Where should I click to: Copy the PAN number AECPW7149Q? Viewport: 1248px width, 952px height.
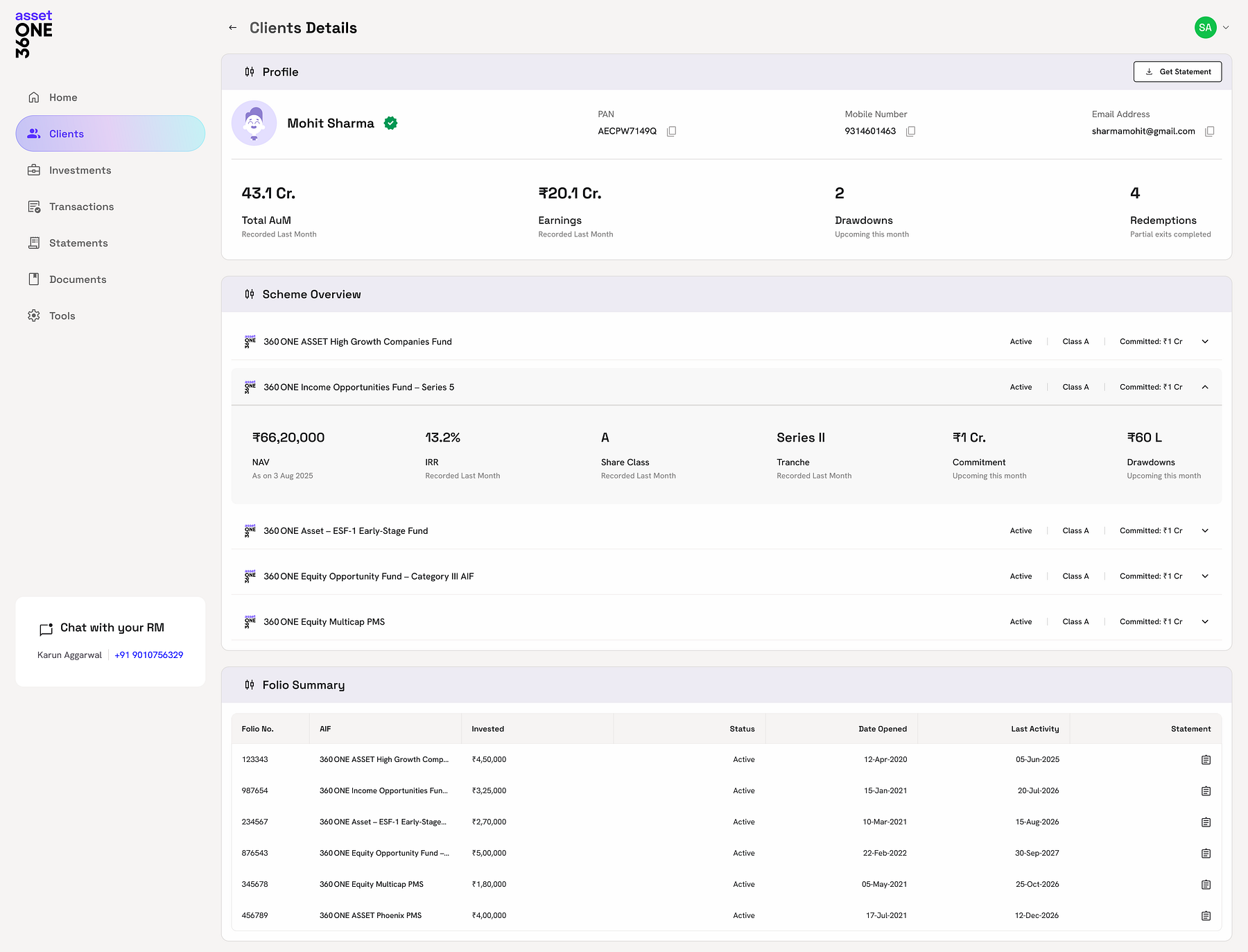coord(671,132)
